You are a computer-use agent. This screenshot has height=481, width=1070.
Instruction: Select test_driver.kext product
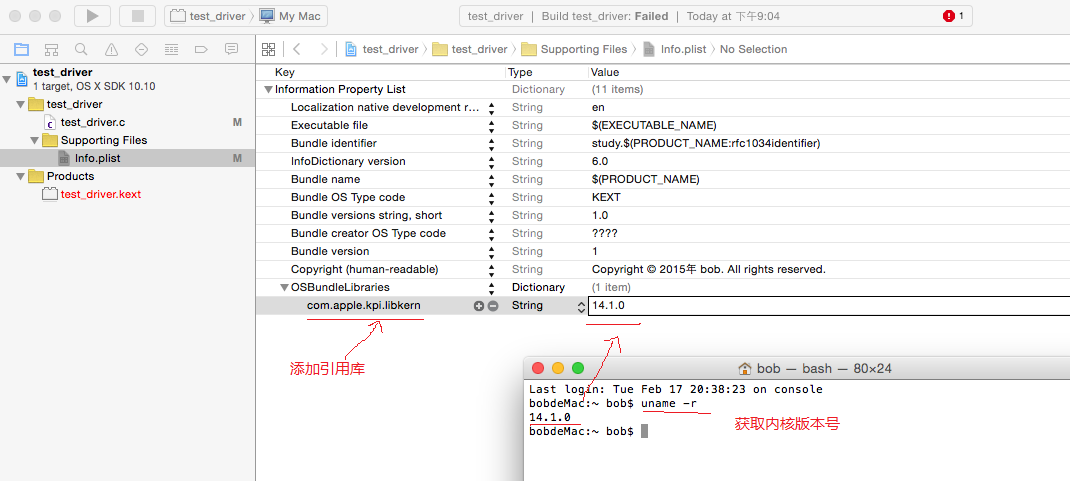[x=100, y=194]
